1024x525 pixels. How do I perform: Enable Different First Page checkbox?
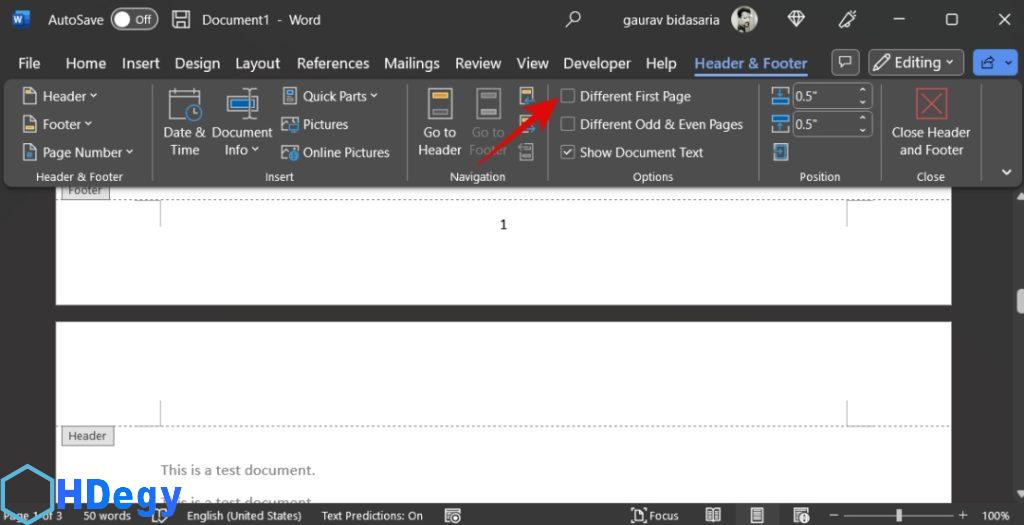point(568,96)
